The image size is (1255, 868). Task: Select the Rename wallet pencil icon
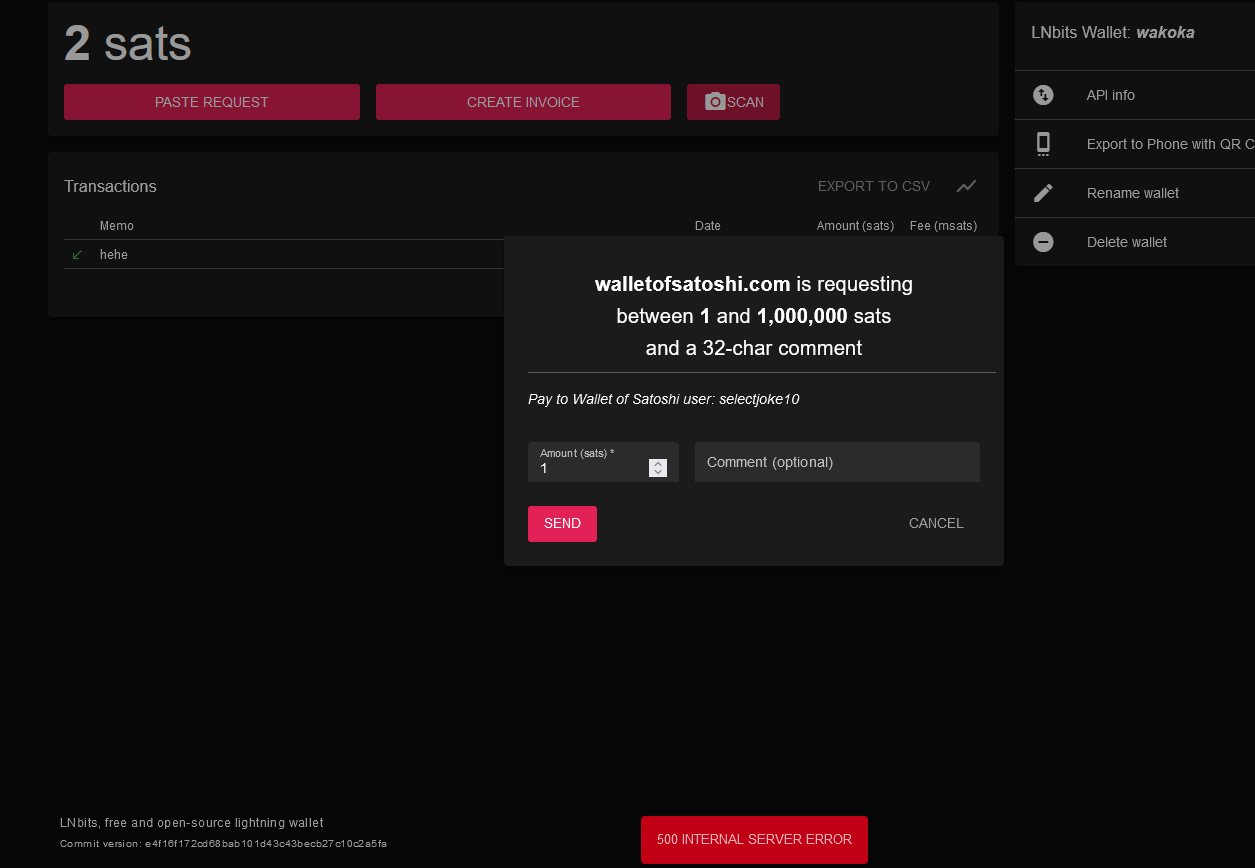tap(1043, 192)
